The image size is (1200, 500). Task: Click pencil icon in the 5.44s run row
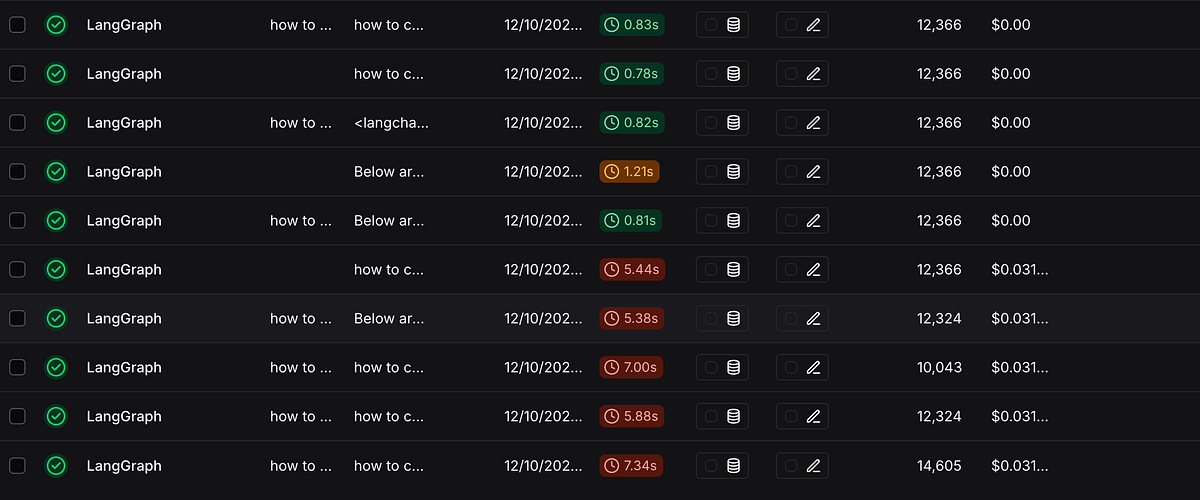(813, 270)
